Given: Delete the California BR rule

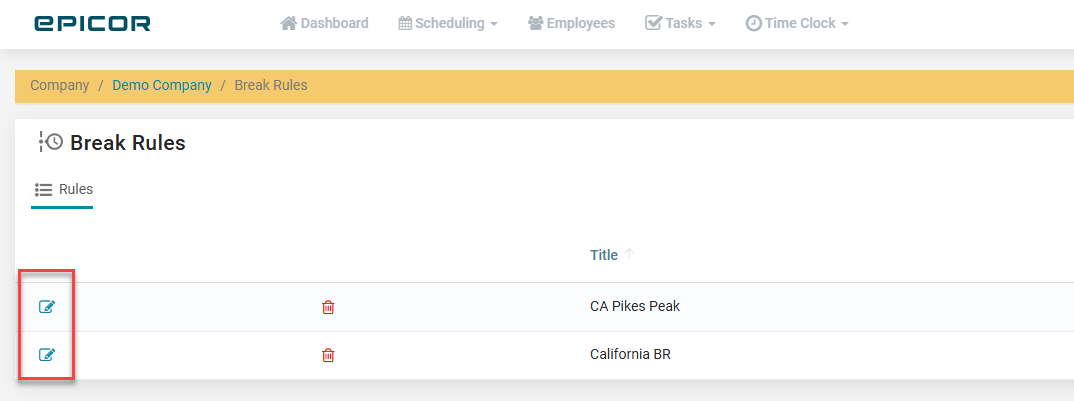Looking at the screenshot, I should click(x=328, y=355).
